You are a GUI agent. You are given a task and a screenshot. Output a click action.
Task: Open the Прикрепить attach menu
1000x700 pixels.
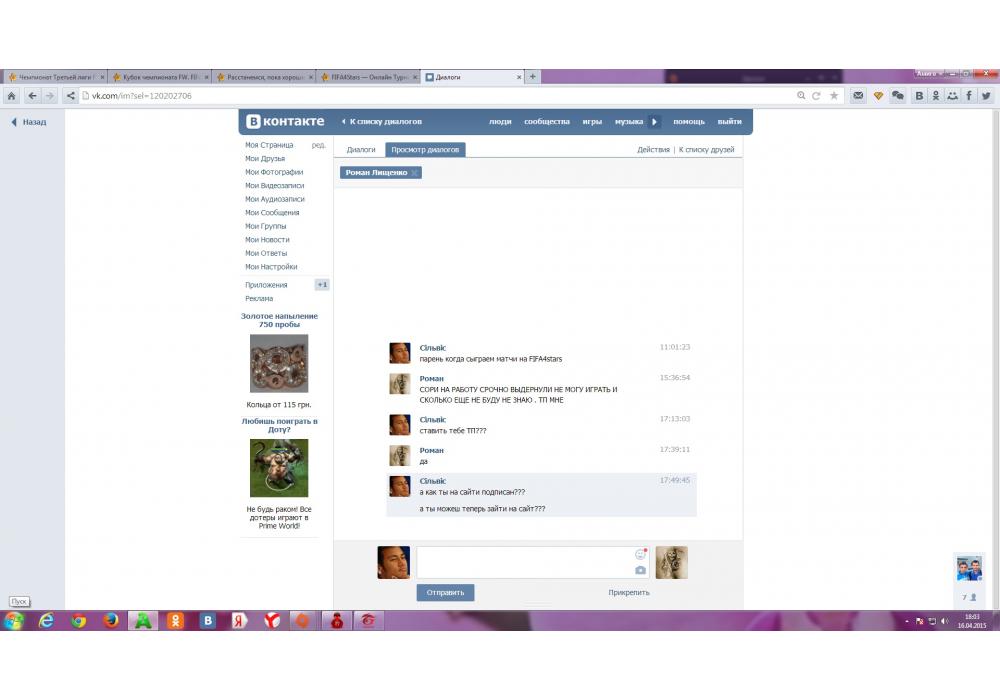pyautogui.click(x=628, y=592)
